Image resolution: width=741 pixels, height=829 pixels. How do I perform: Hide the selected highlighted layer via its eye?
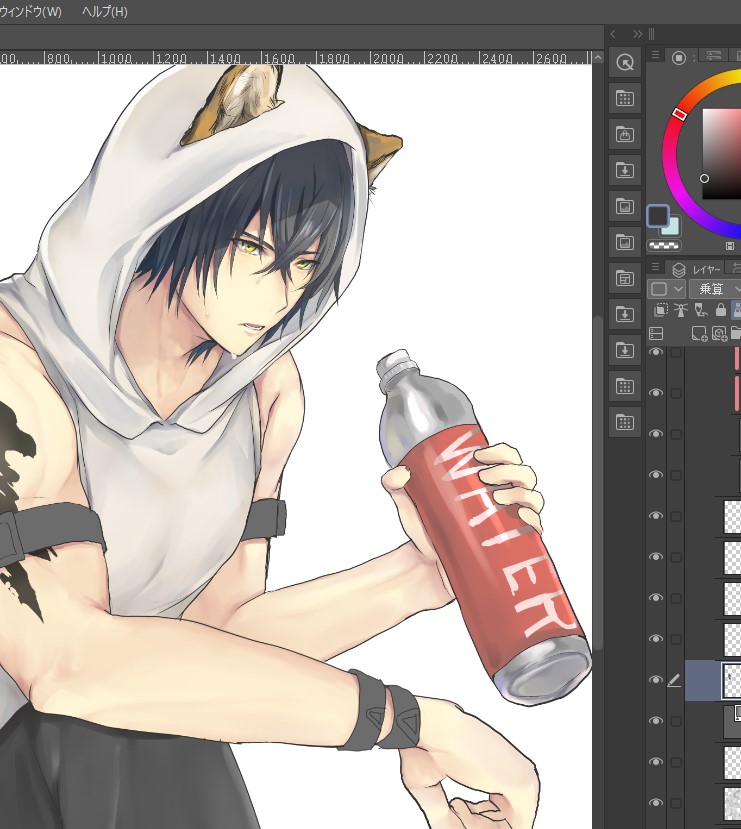pos(656,680)
